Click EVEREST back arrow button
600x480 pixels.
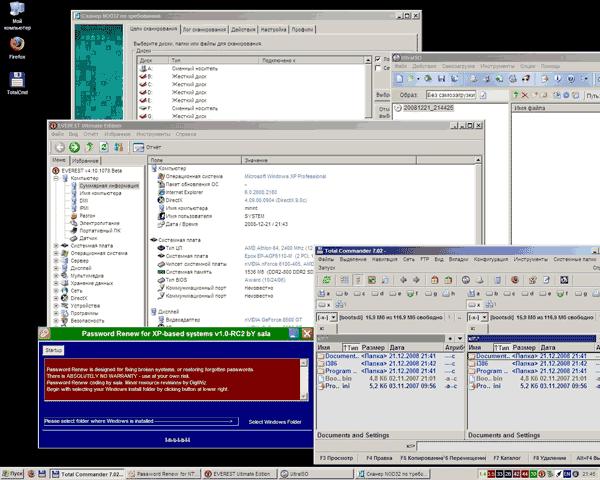(x=60, y=147)
